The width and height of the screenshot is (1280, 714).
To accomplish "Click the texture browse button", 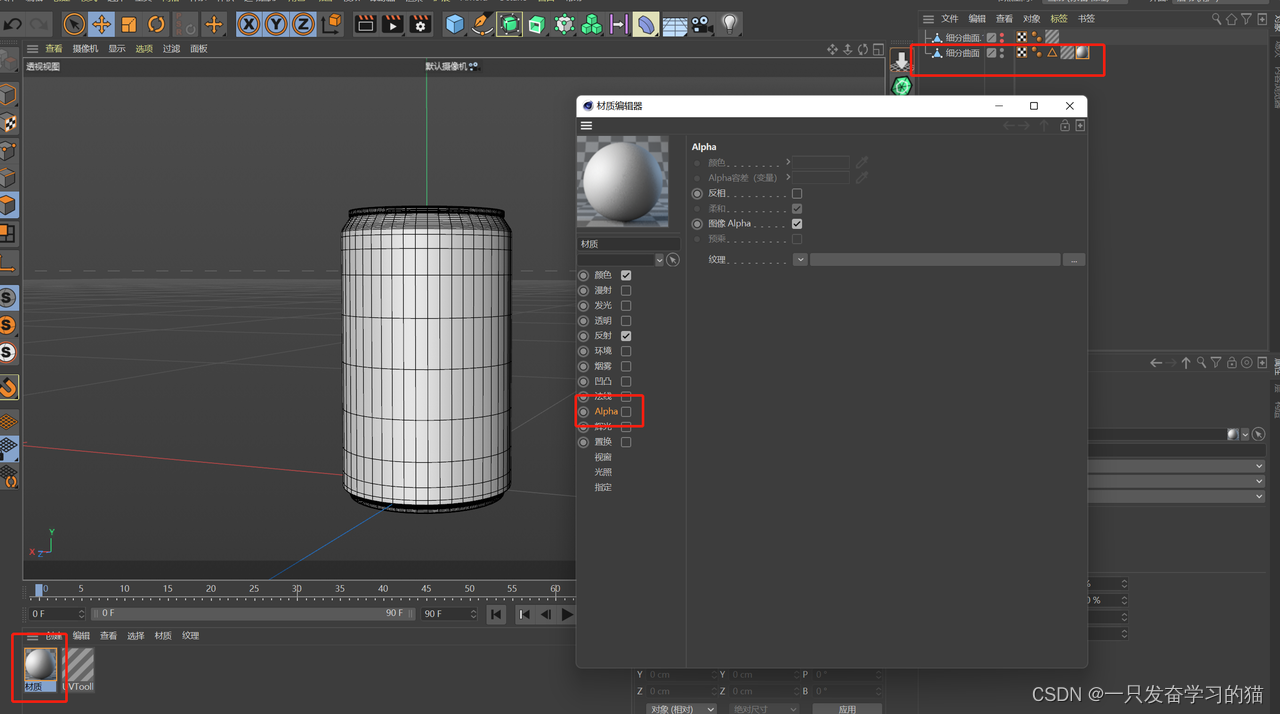I will 1073,260.
